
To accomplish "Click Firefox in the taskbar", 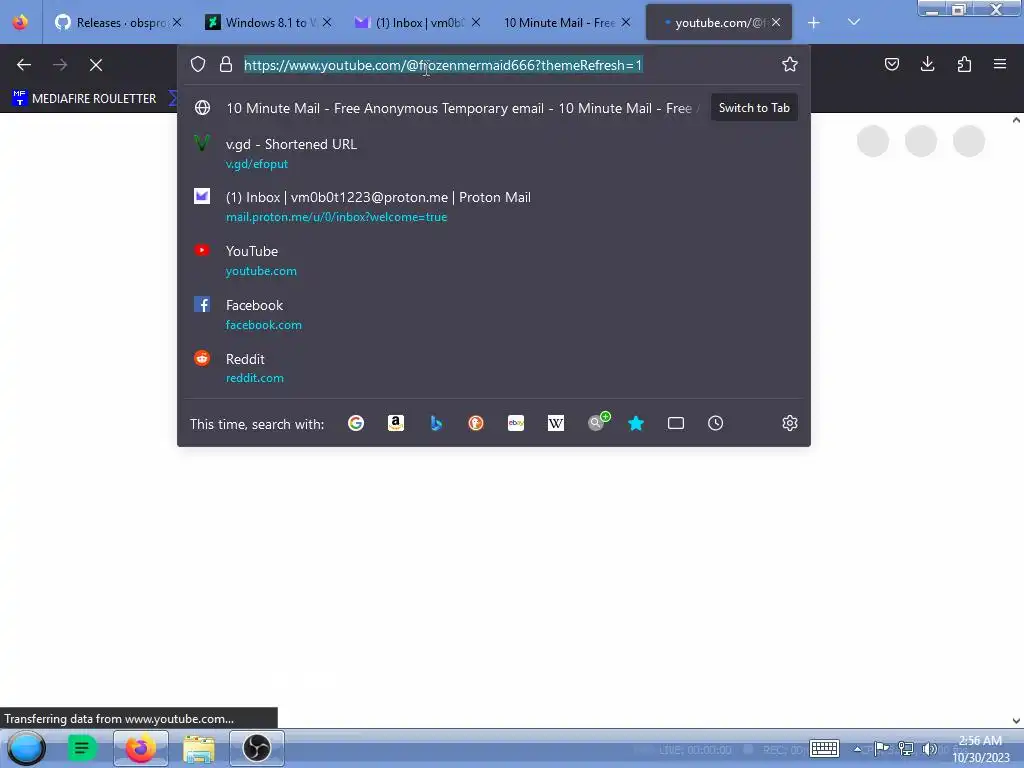I will coord(140,748).
